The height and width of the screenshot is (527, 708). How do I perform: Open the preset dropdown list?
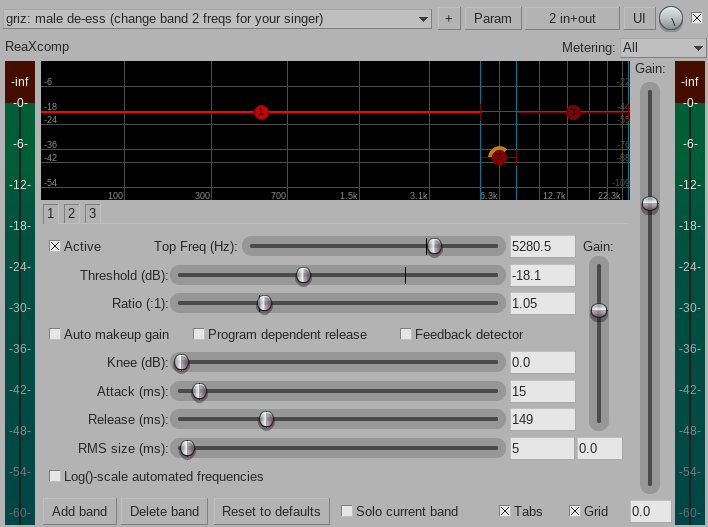point(217,18)
